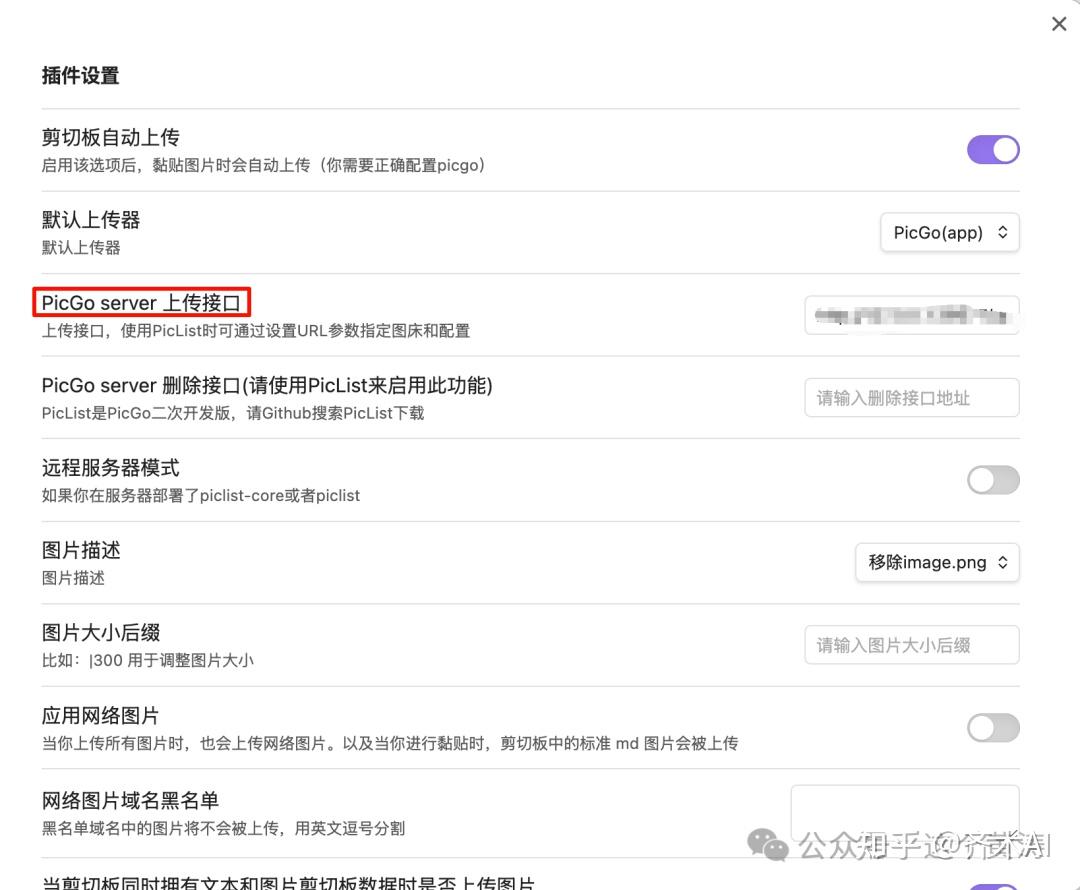Open the 默认上传器 PicGo(app) dropdown
The image size is (1080, 890).
click(x=949, y=232)
